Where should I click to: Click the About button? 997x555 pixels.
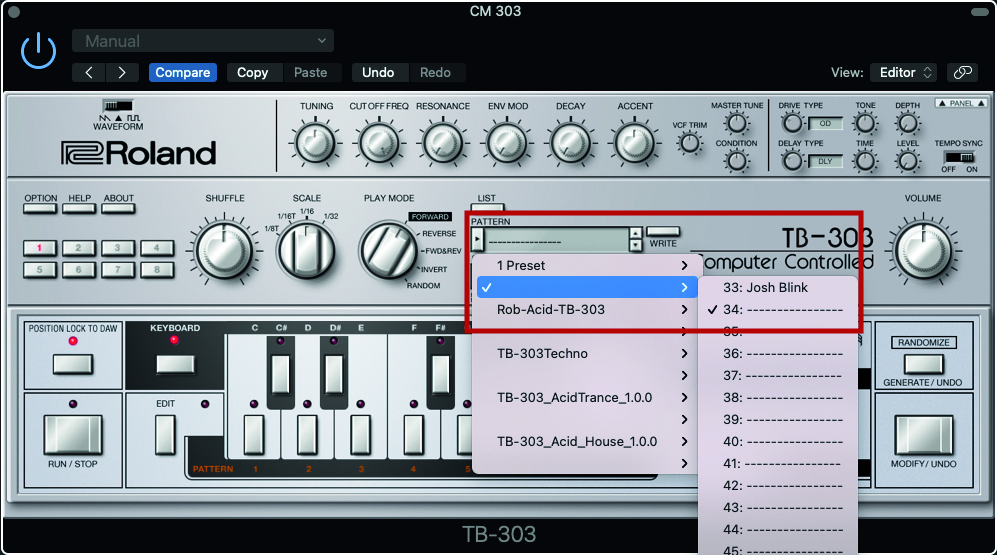pyautogui.click(x=118, y=209)
